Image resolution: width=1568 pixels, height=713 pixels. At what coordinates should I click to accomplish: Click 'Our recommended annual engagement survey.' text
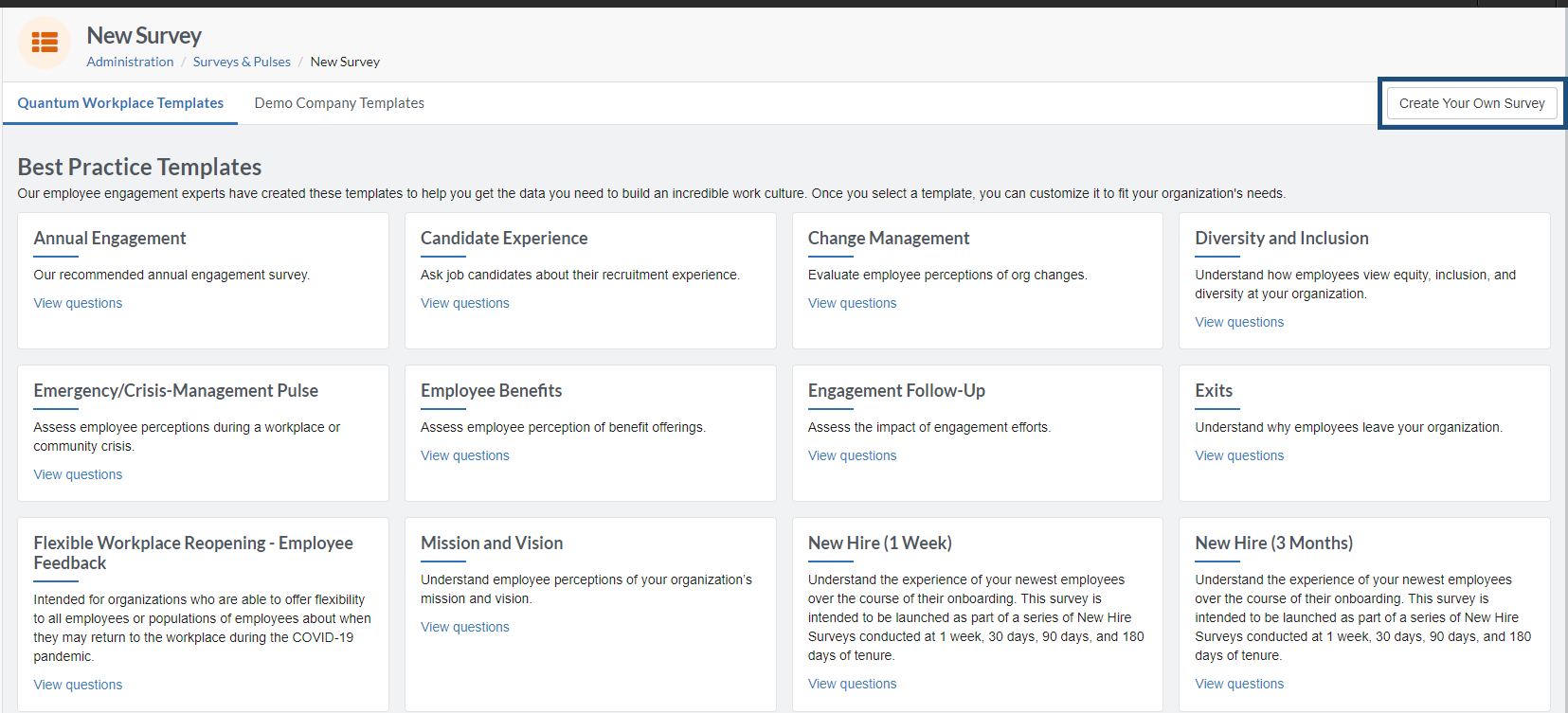pyautogui.click(x=171, y=275)
